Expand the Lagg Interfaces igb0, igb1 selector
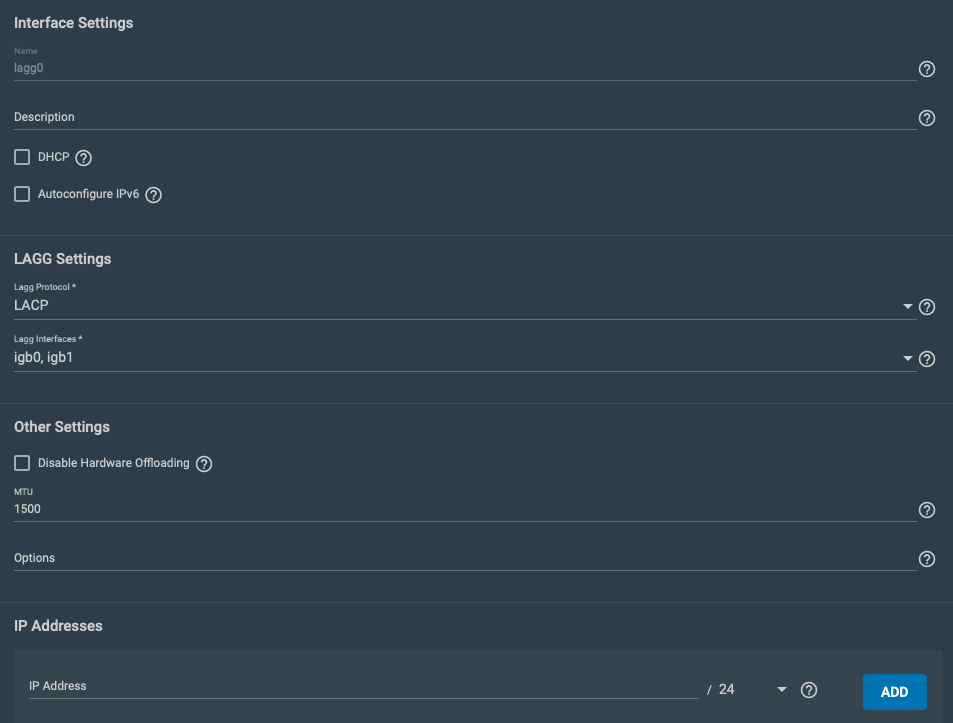 pyautogui.click(x=465, y=358)
